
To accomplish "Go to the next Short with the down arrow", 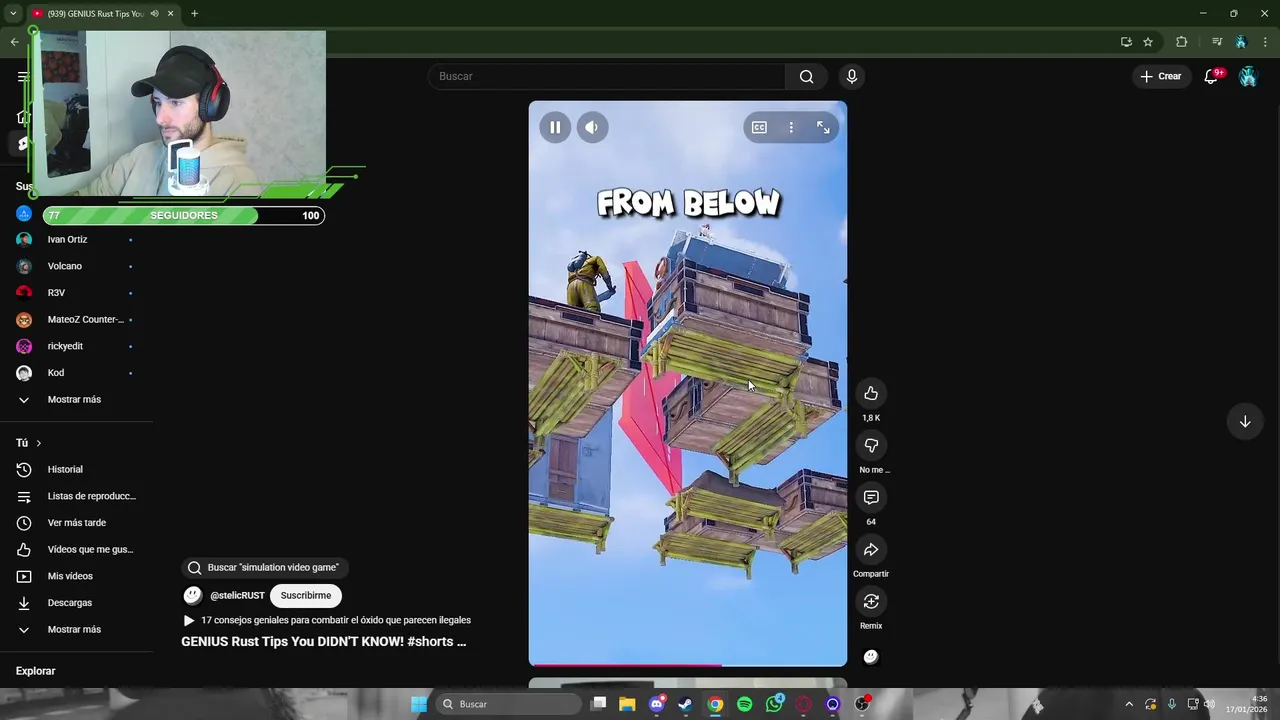I will click(x=1245, y=421).
